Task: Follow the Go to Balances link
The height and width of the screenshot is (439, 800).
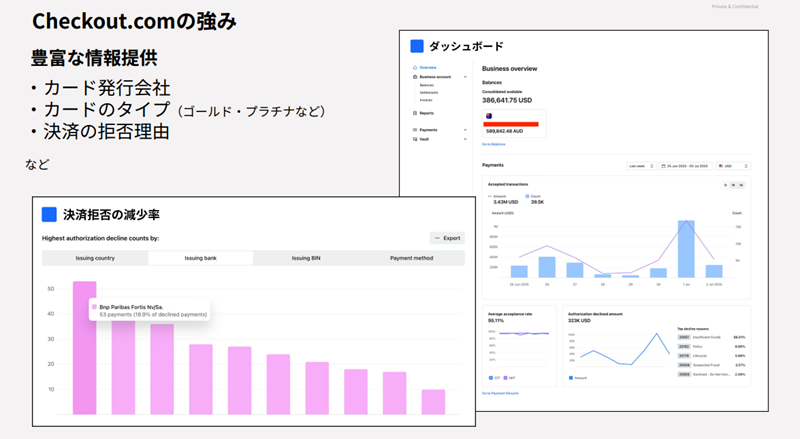Action: pos(495,145)
